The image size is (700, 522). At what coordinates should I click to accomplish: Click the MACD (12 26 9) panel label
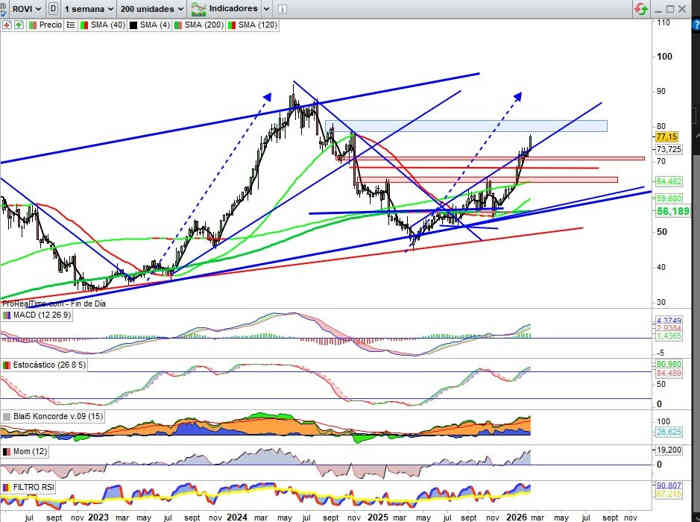pos(40,315)
